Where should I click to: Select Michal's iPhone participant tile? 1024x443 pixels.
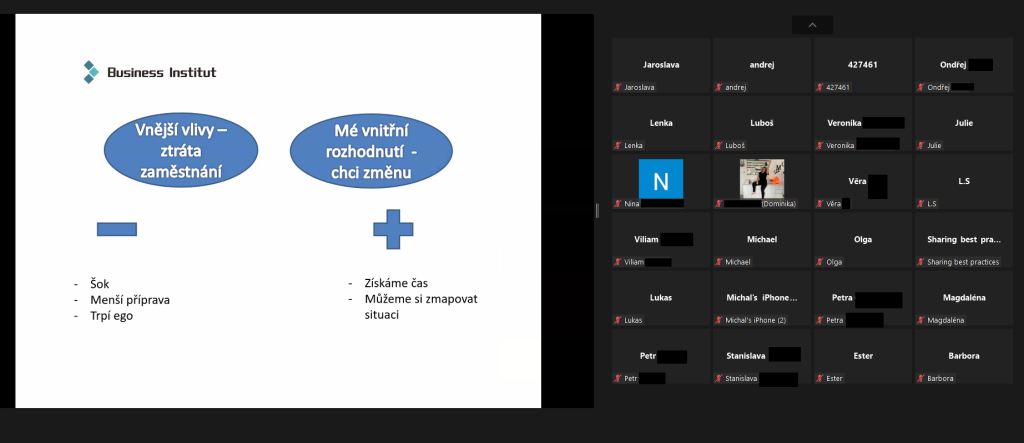tap(761, 298)
